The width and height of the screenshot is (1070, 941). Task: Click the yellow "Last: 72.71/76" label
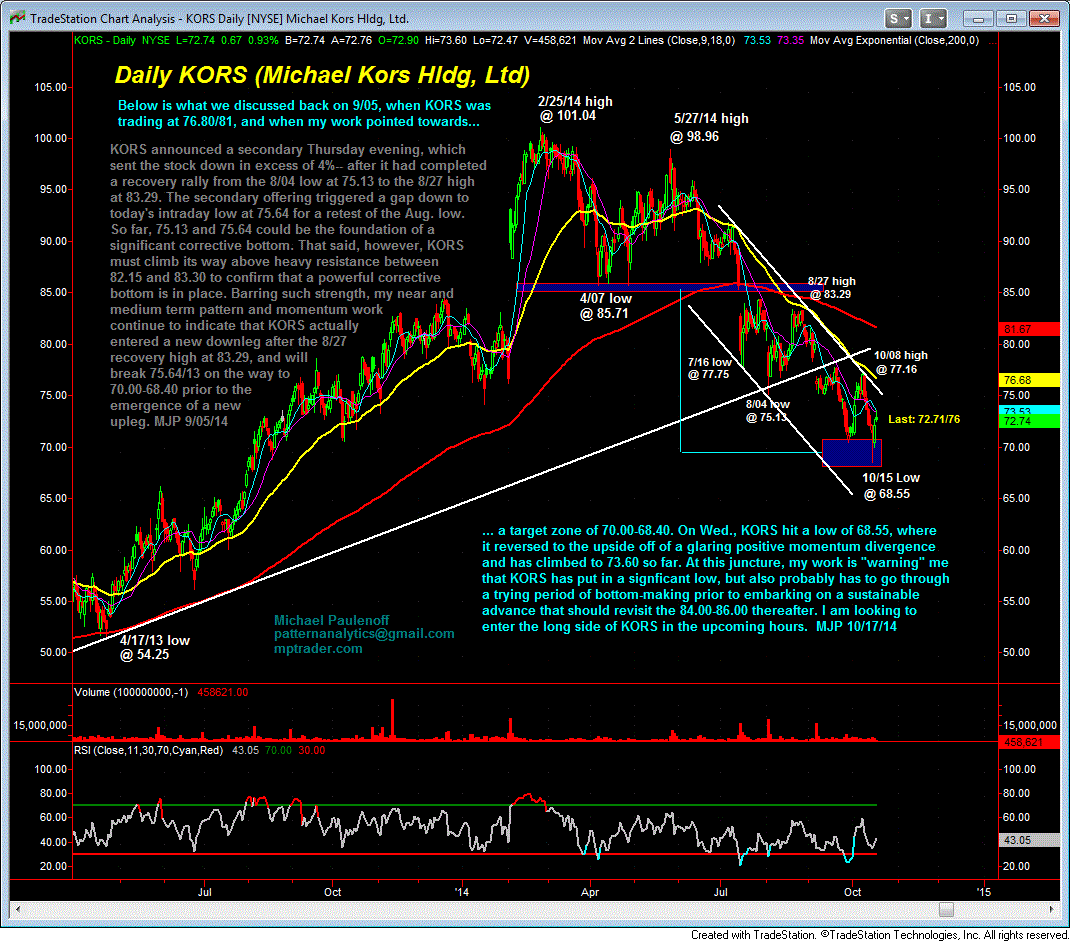coord(924,419)
